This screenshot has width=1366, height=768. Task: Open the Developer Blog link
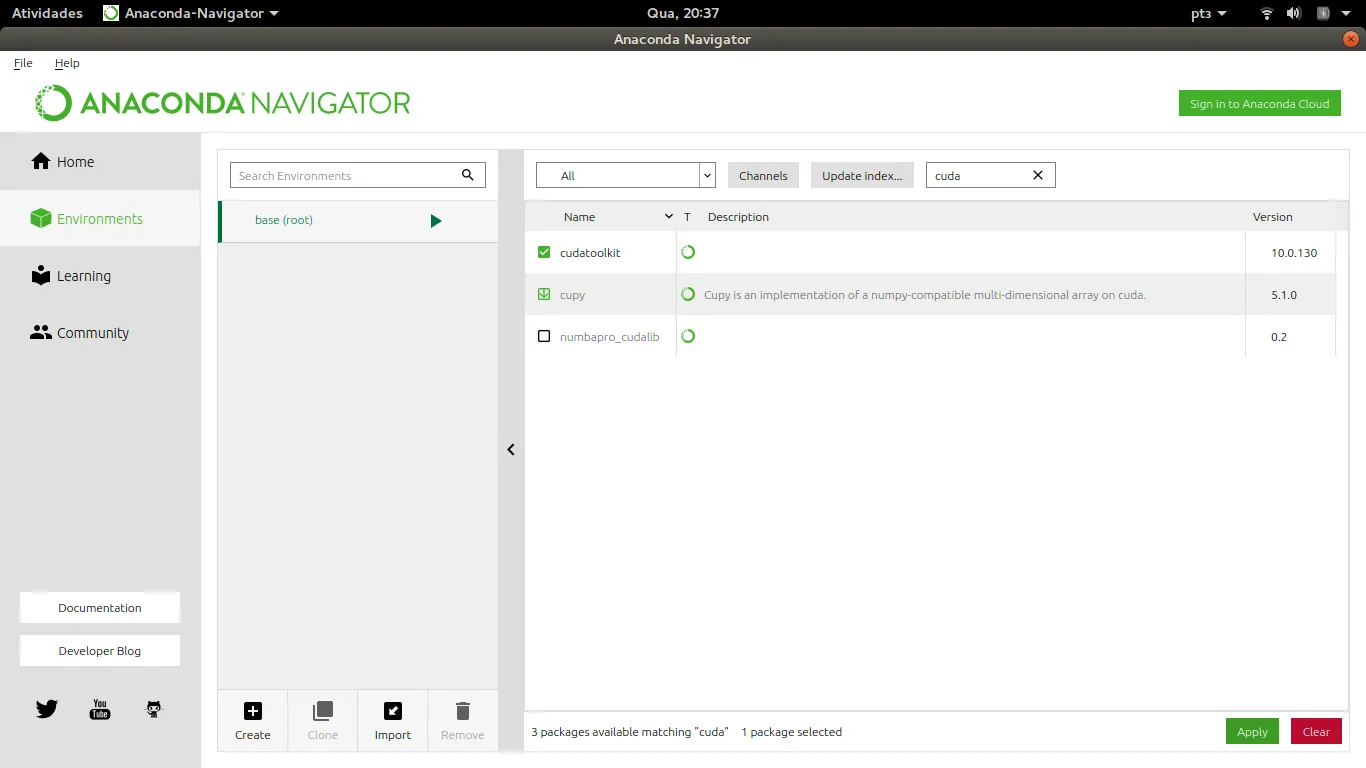click(x=100, y=651)
